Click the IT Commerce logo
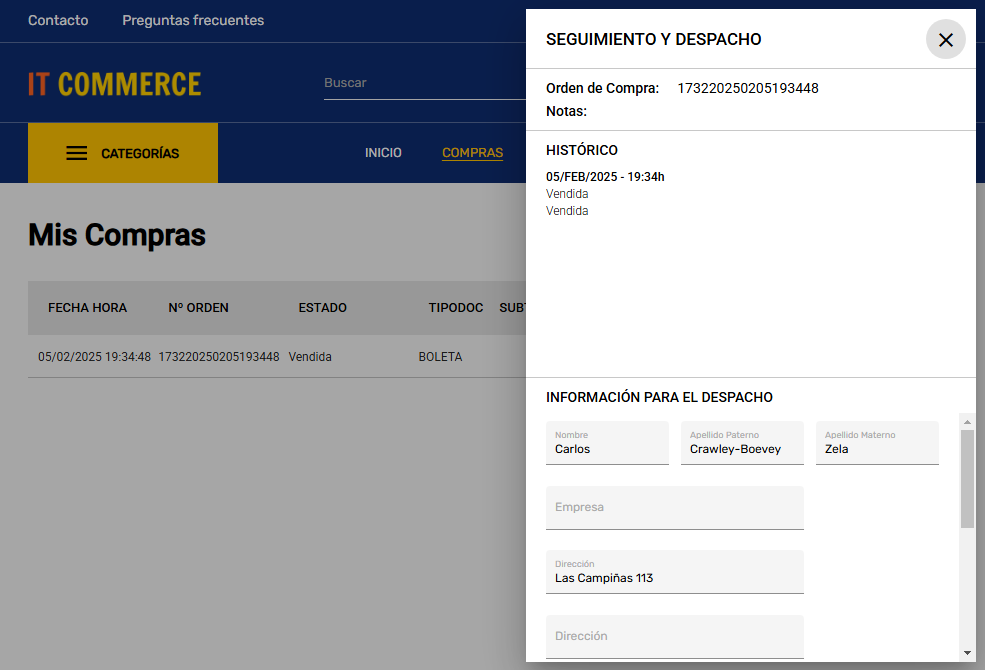985x670 pixels. point(115,84)
